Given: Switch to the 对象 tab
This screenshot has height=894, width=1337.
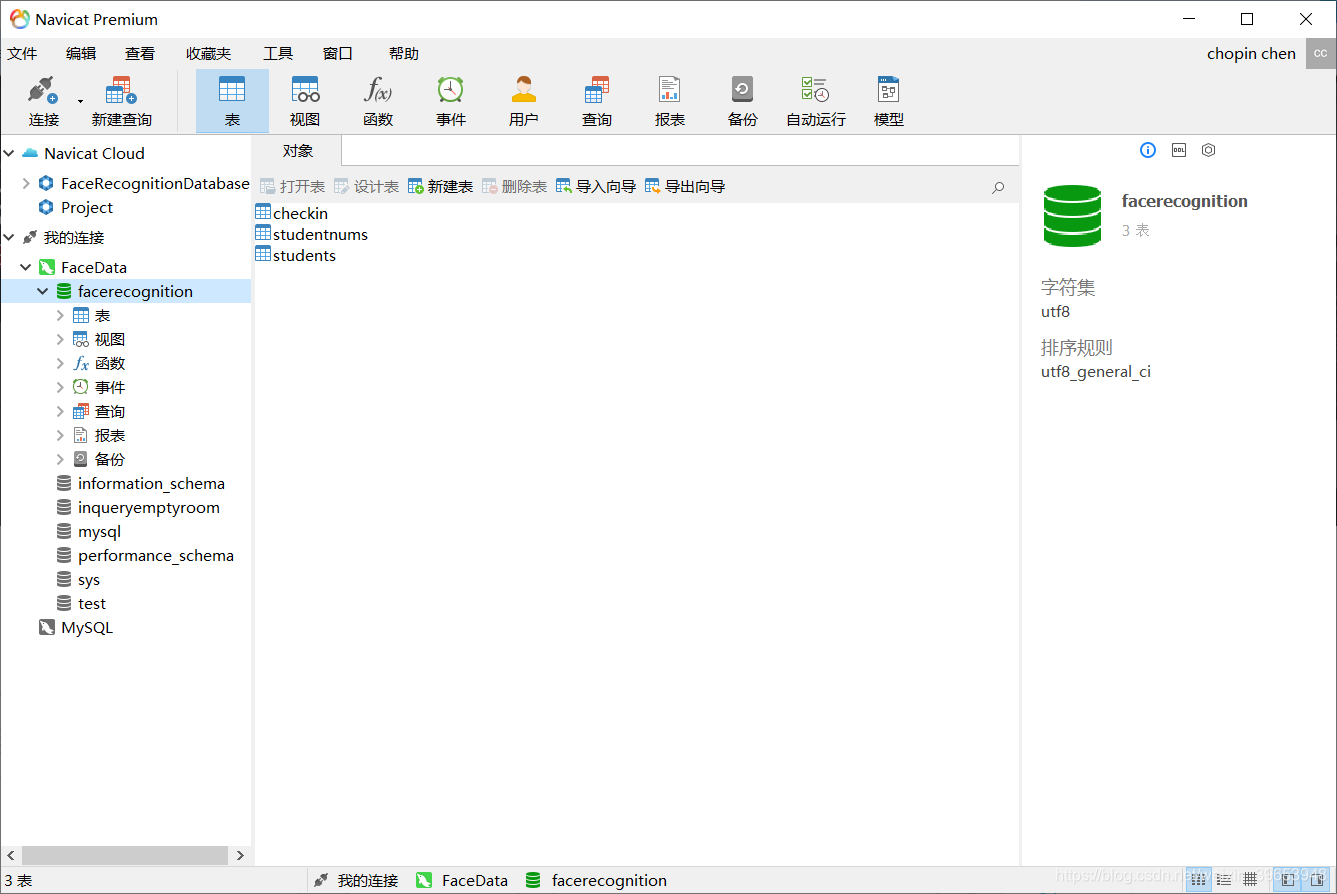Looking at the screenshot, I should coord(298,151).
